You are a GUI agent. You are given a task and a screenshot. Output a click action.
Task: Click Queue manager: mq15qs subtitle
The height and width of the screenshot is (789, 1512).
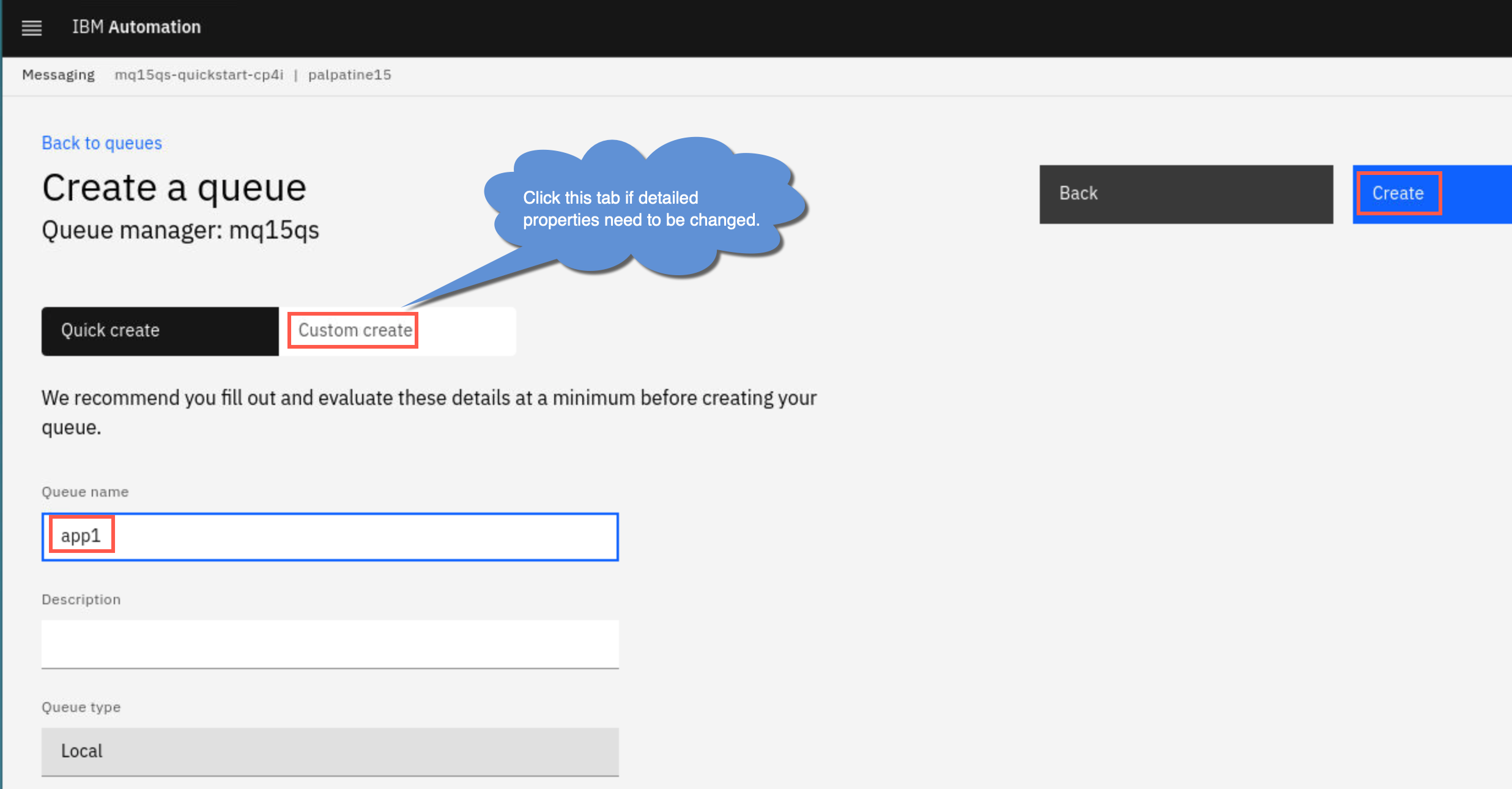[180, 231]
